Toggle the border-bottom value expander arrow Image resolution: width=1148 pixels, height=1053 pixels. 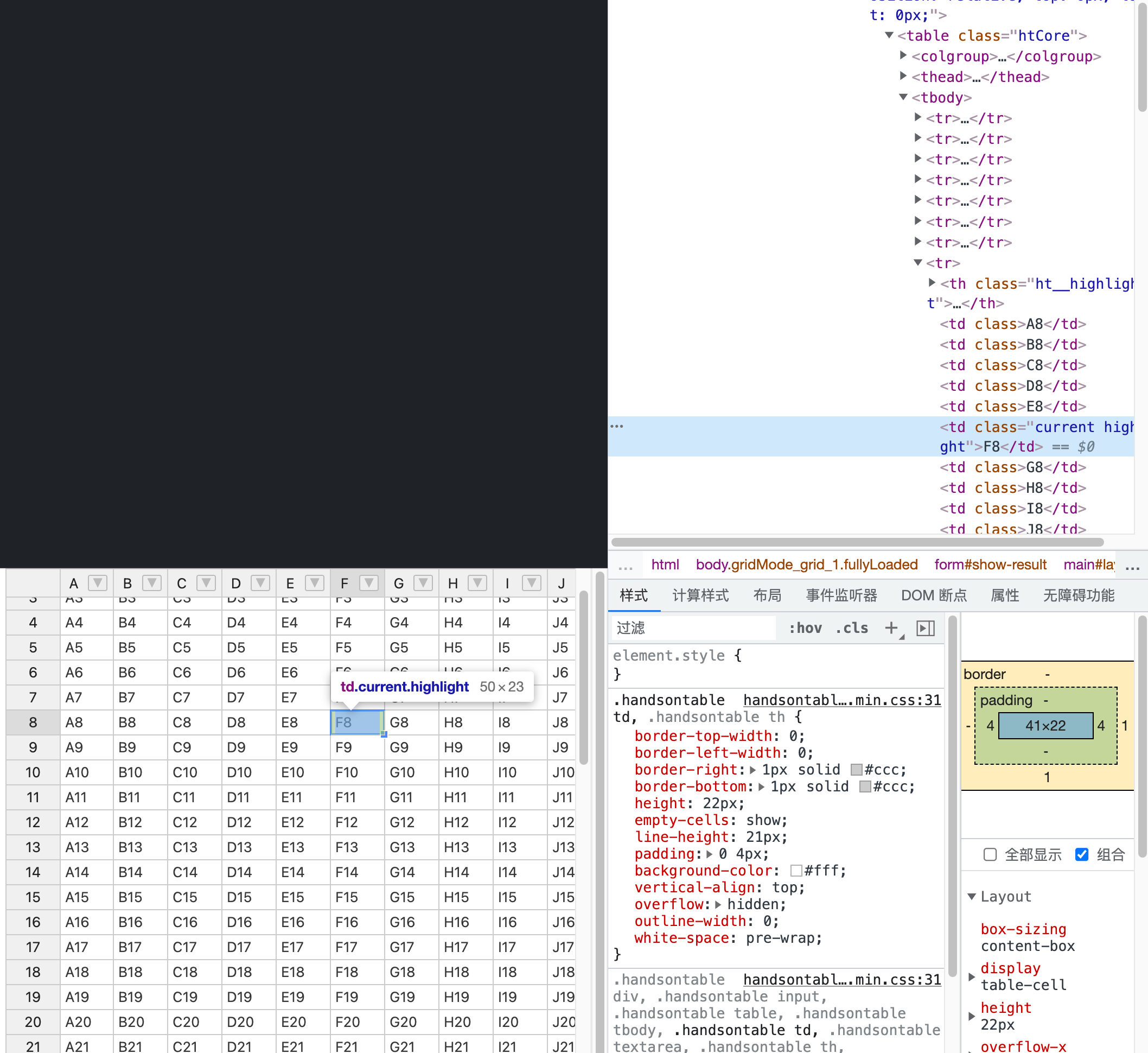[762, 786]
